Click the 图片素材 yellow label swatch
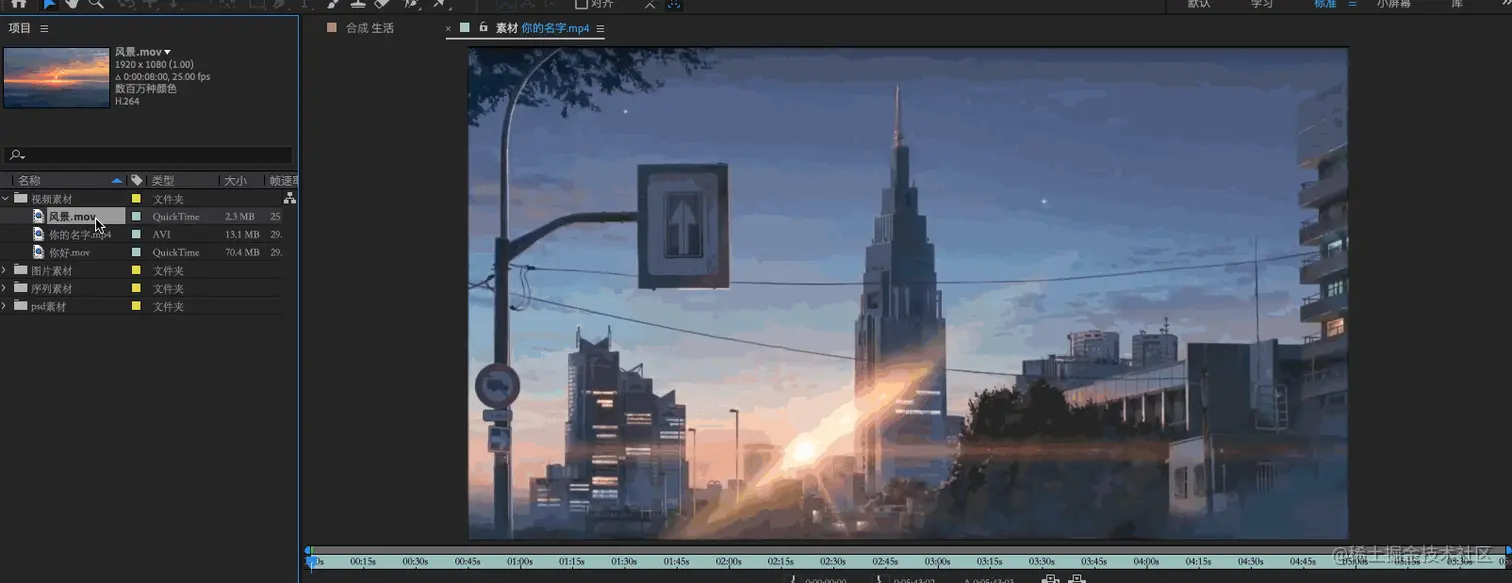This screenshot has height=583, width=1512. (x=136, y=271)
